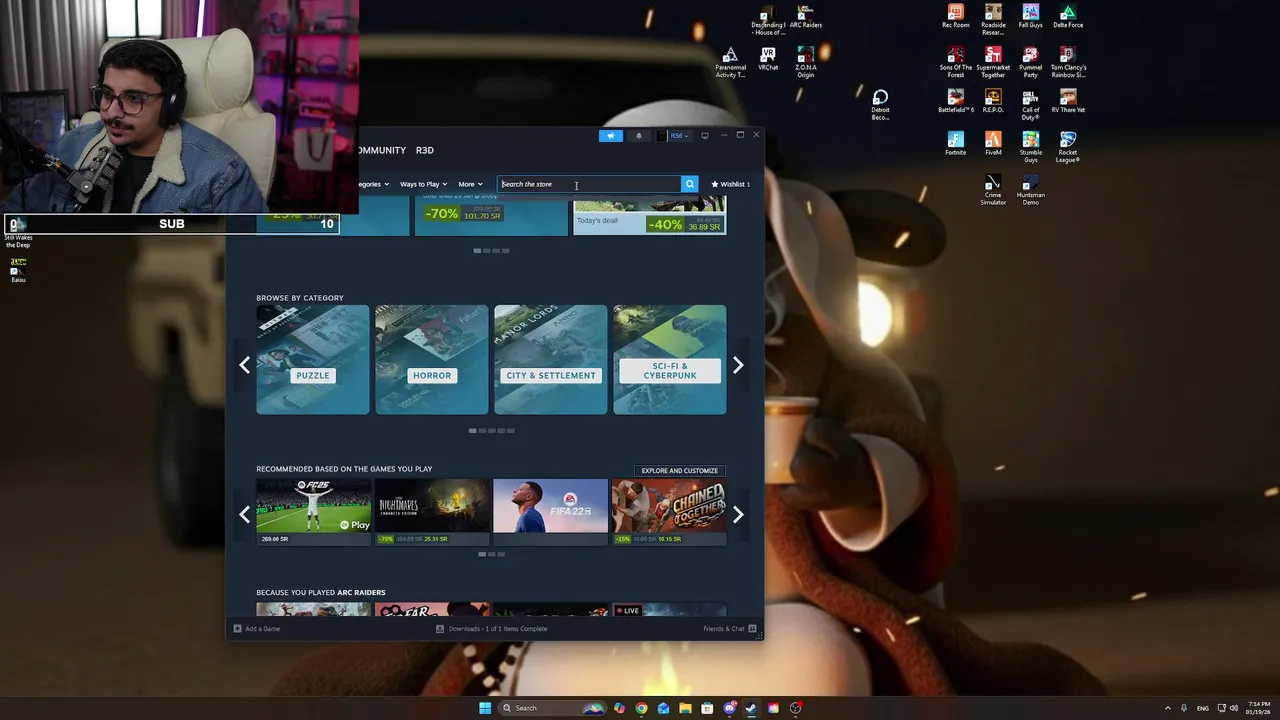This screenshot has height=720, width=1280.
Task: Open Fall Guys desktop shortcut
Action: (x=1030, y=17)
